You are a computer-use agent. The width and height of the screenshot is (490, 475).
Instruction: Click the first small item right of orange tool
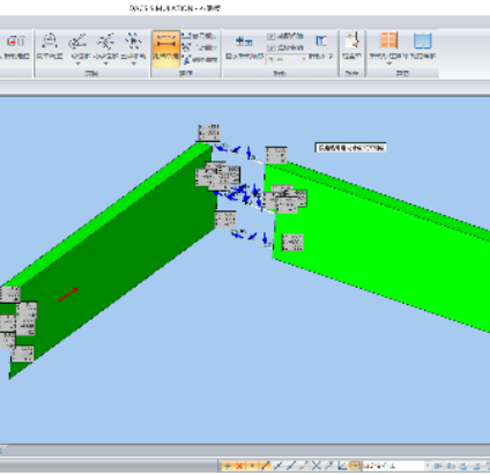pyautogui.click(x=199, y=36)
